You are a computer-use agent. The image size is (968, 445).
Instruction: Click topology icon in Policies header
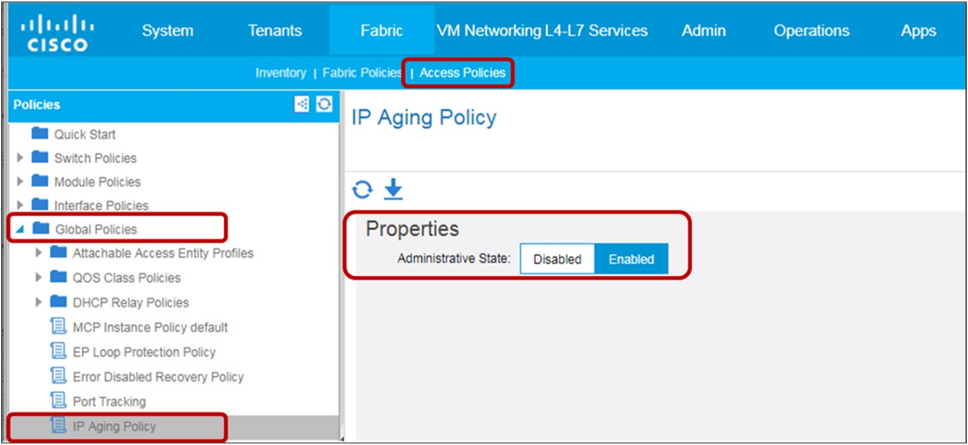pos(301,104)
